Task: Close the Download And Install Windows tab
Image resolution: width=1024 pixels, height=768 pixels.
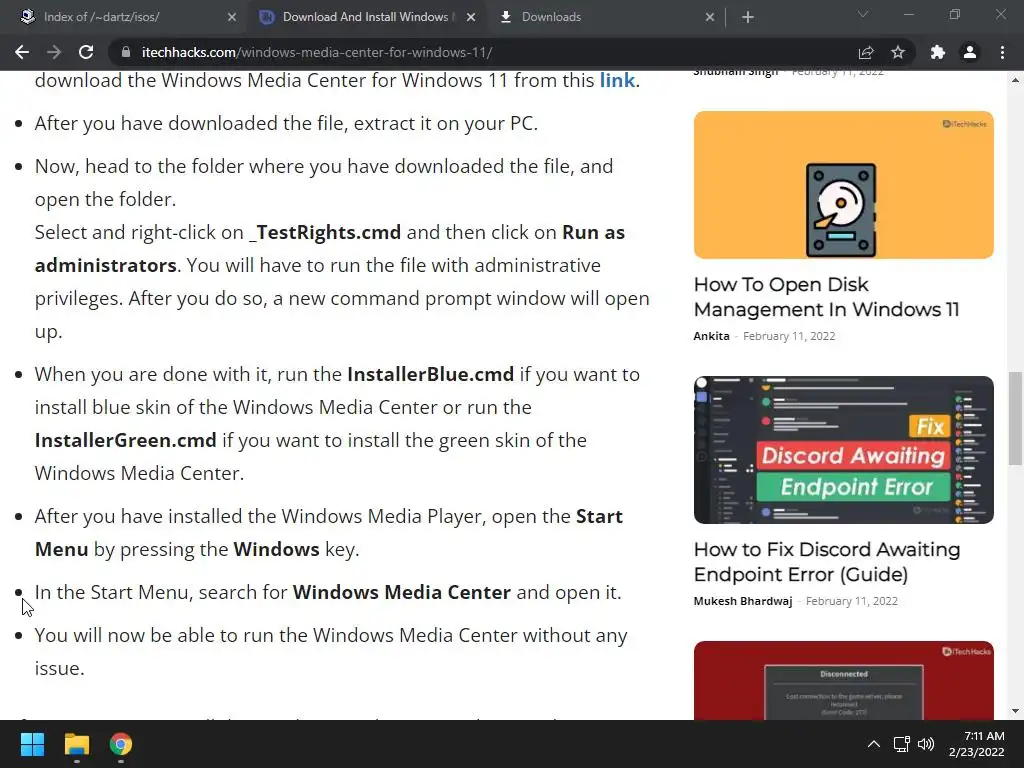Action: click(471, 17)
